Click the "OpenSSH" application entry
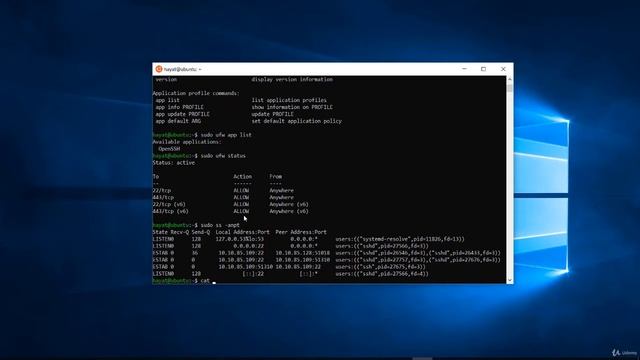The image size is (640, 360). pyautogui.click(x=169, y=149)
